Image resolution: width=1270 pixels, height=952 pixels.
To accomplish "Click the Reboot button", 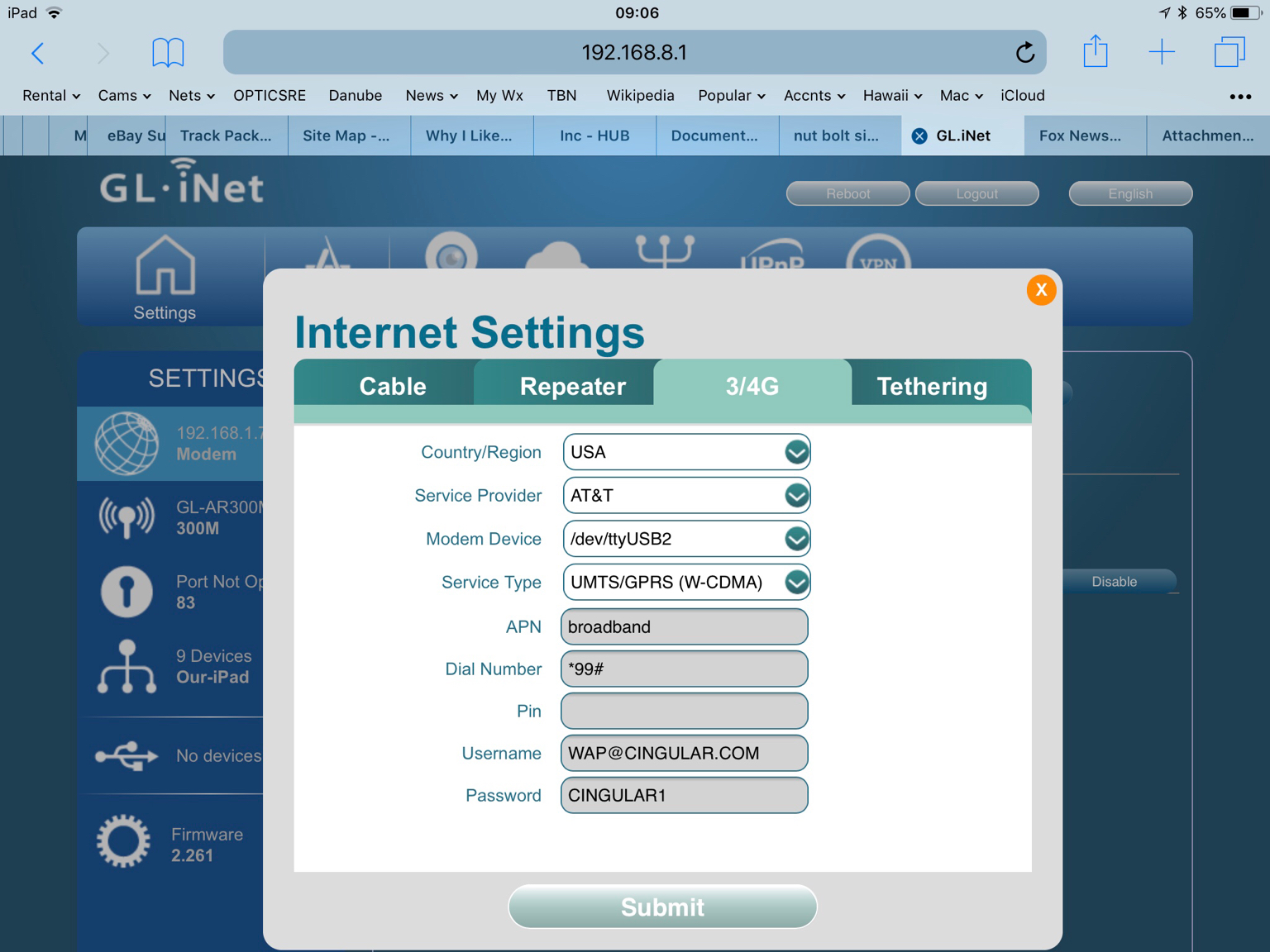I will pyautogui.click(x=847, y=193).
